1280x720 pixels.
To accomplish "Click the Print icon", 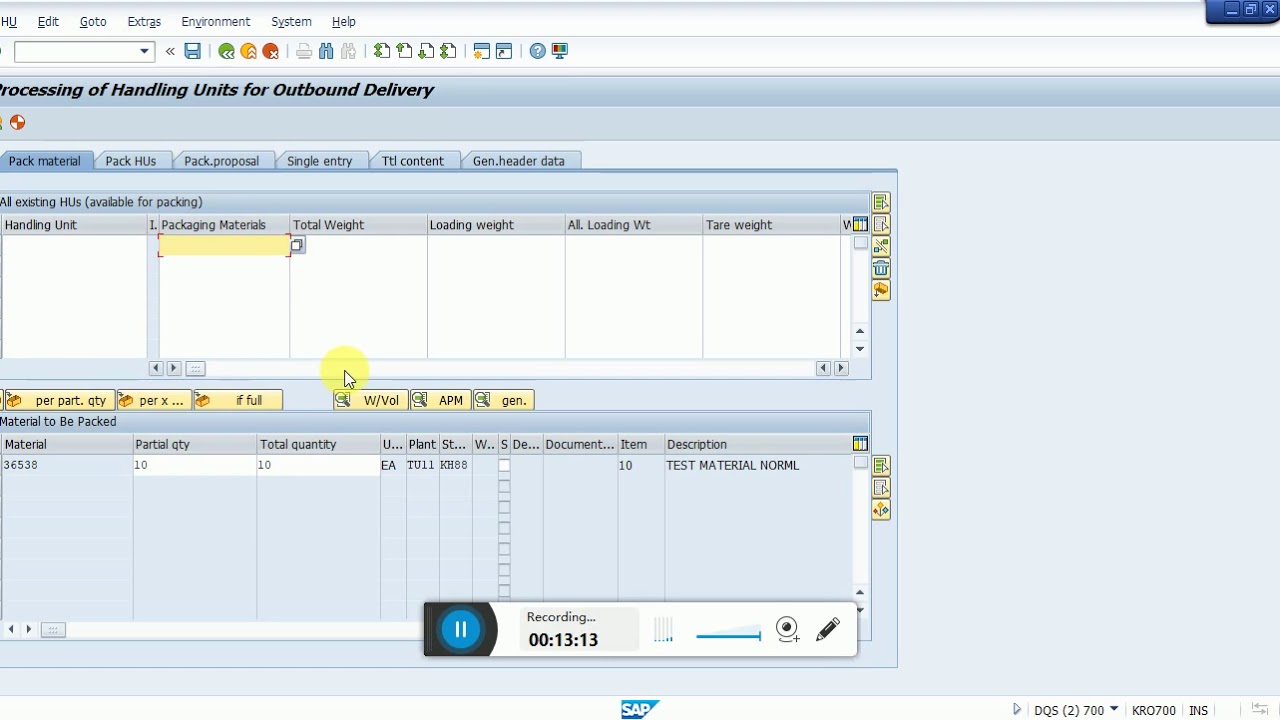I will click(304, 51).
